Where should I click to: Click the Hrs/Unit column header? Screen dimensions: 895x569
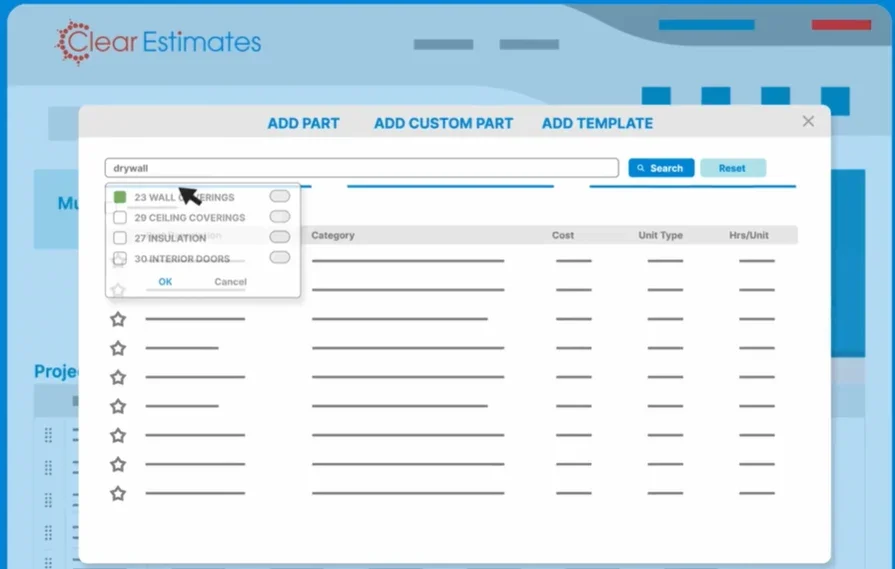click(x=748, y=235)
